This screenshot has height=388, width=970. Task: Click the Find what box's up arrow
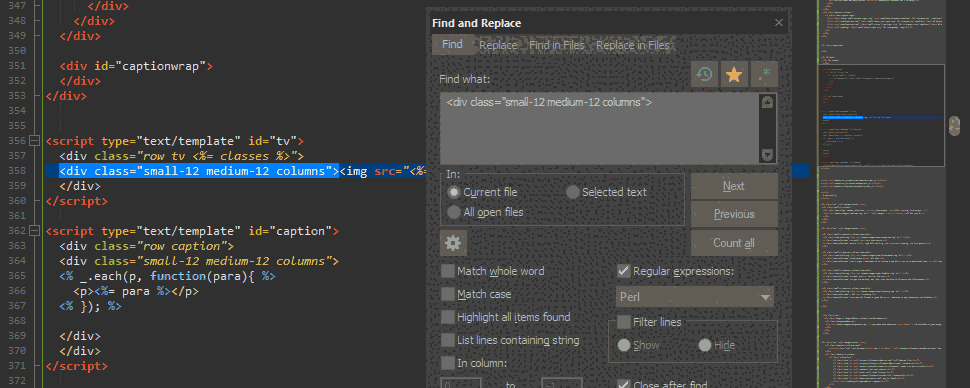767,102
